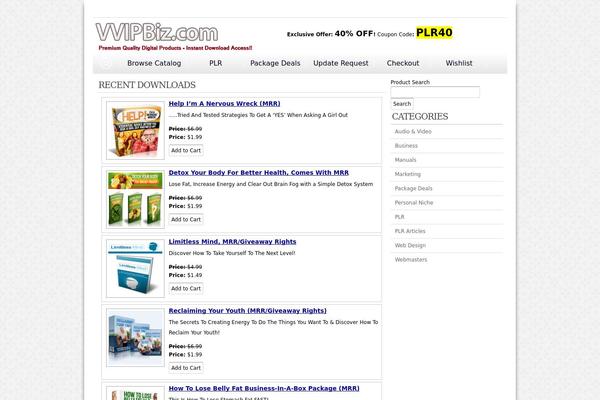
Task: Add Help I'm A Nervous Wreck to cart
Action: [x=186, y=150]
